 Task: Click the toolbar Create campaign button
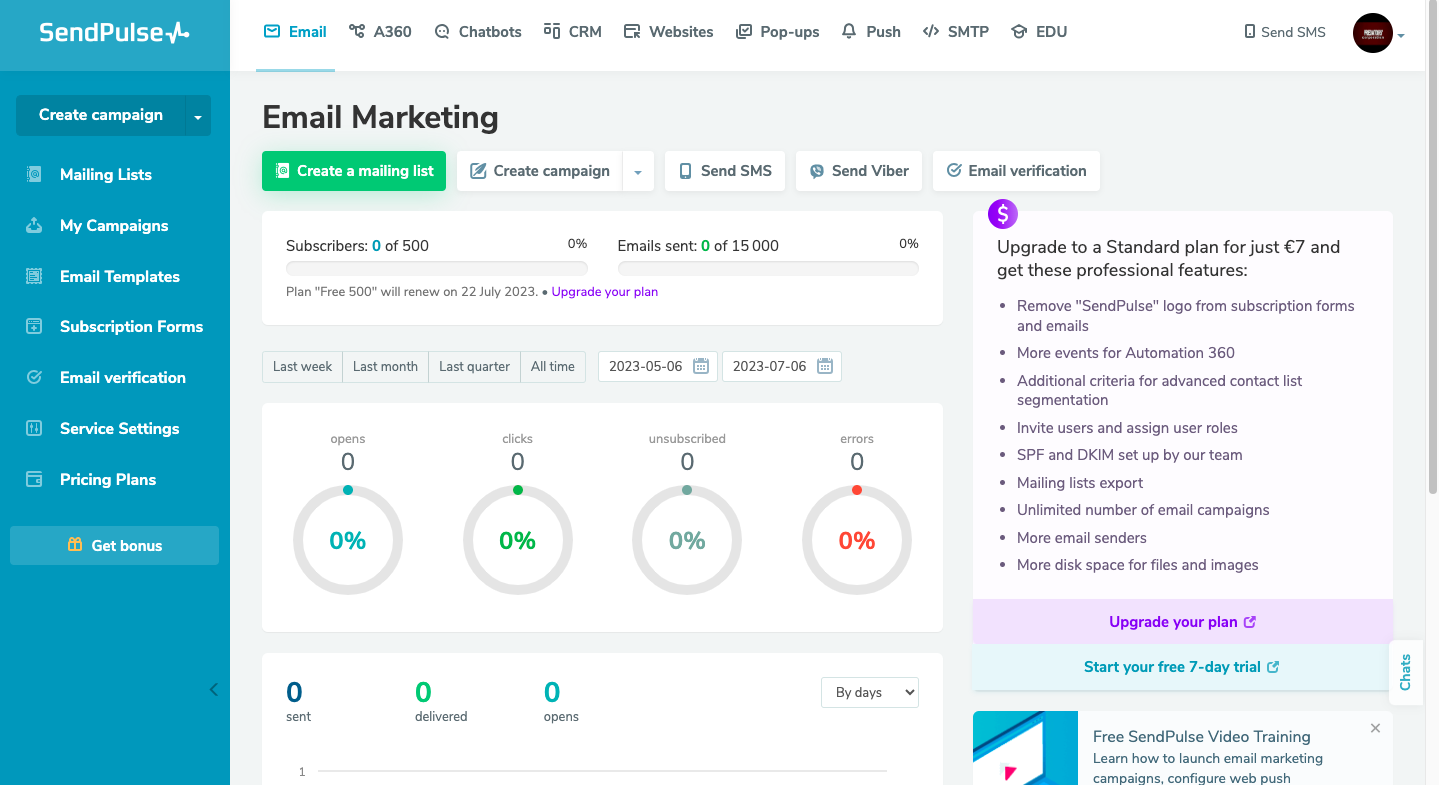[x=540, y=171]
